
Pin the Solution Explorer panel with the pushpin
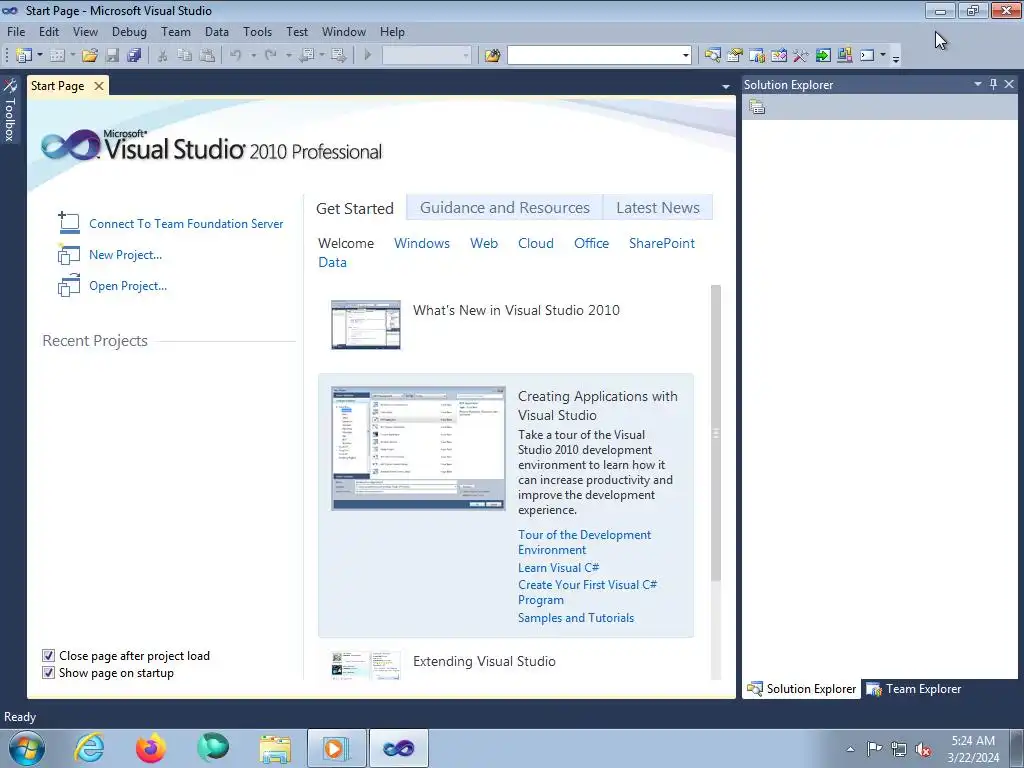(993, 84)
